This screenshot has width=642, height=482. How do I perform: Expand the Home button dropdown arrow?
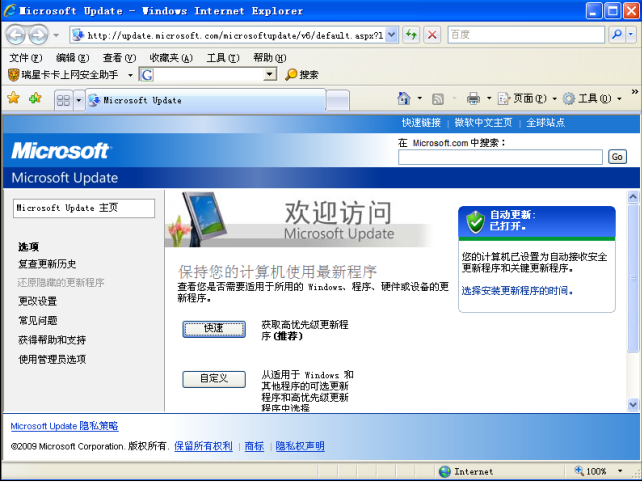(420, 98)
